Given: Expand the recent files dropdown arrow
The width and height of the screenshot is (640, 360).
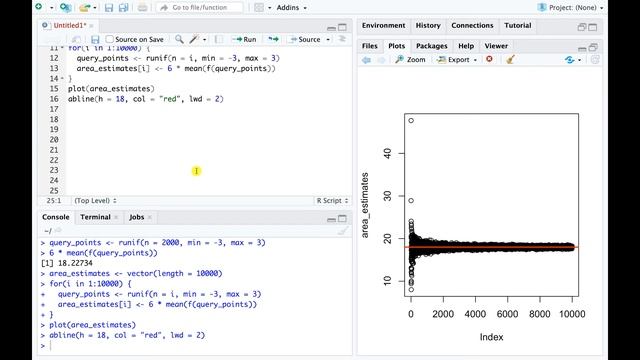Looking at the screenshot, I should pyautogui.click(x=95, y=8).
